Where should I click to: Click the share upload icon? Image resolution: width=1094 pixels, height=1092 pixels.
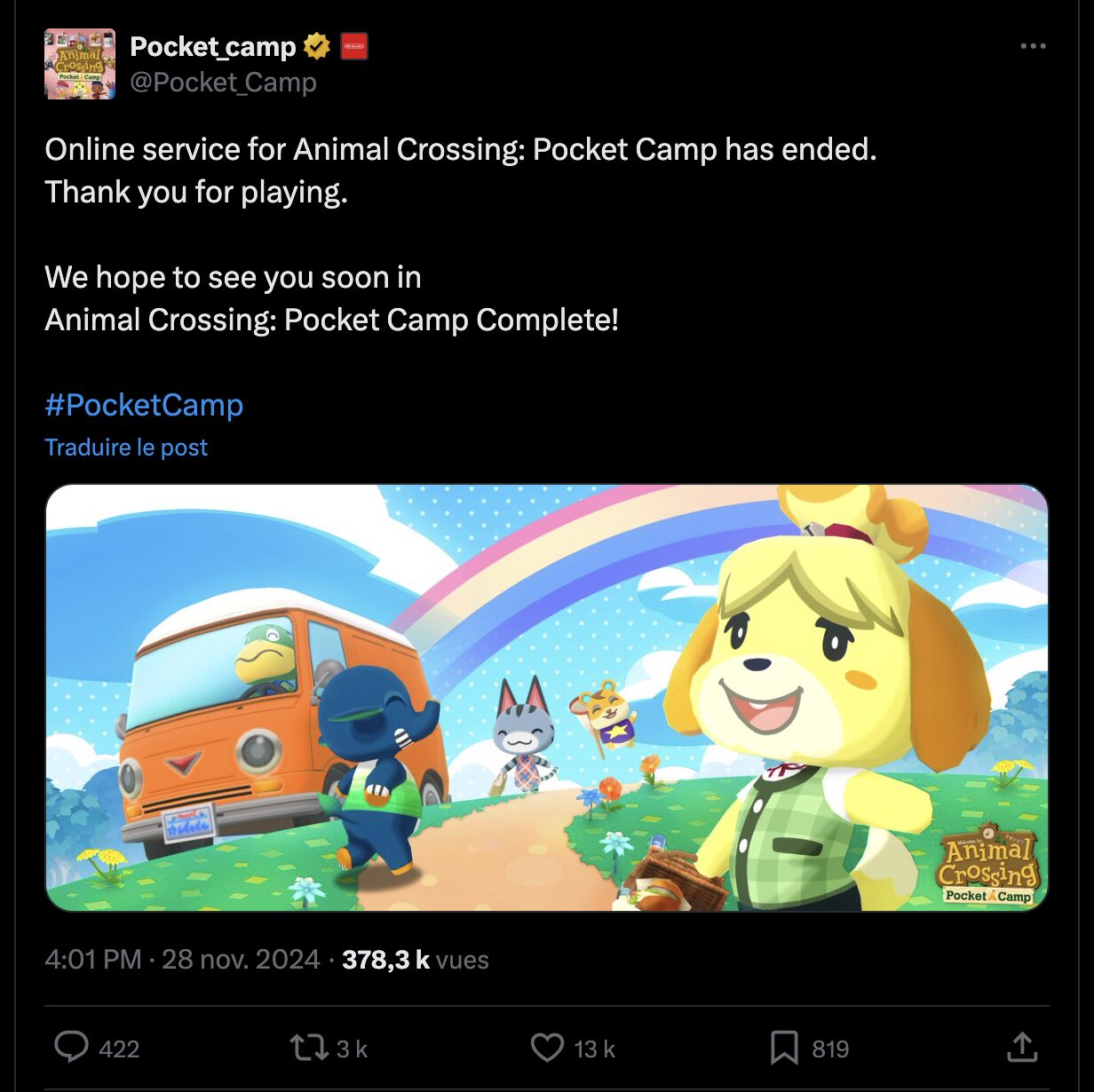tap(1022, 1048)
